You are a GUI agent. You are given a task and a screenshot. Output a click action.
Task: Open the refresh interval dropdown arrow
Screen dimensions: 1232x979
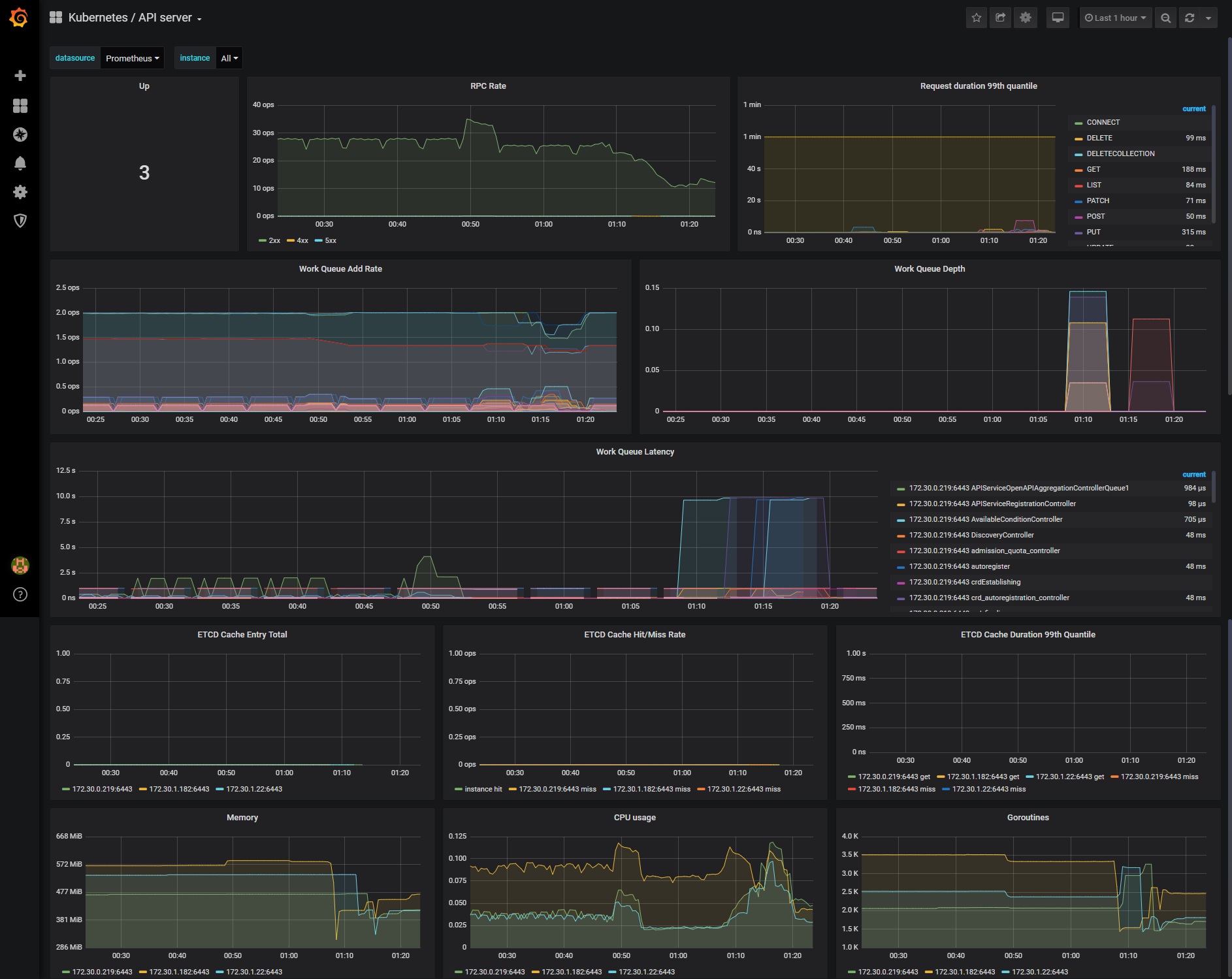pyautogui.click(x=1208, y=18)
